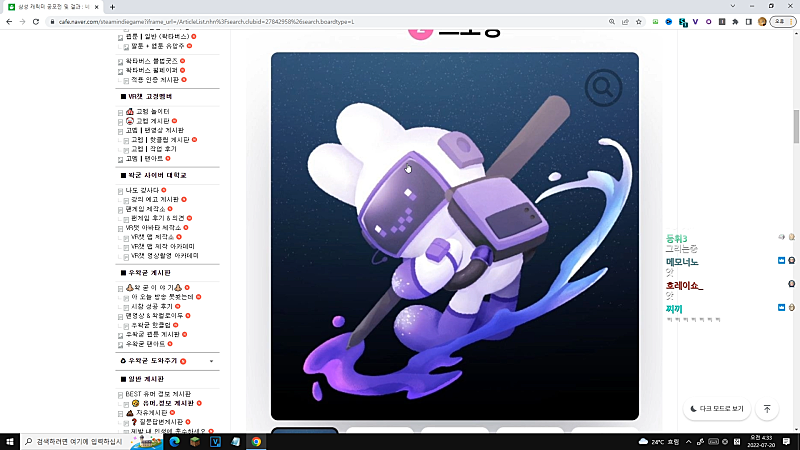Select the Naver cafe browser tab
Screen dimensions: 800x450
(x=53, y=7)
